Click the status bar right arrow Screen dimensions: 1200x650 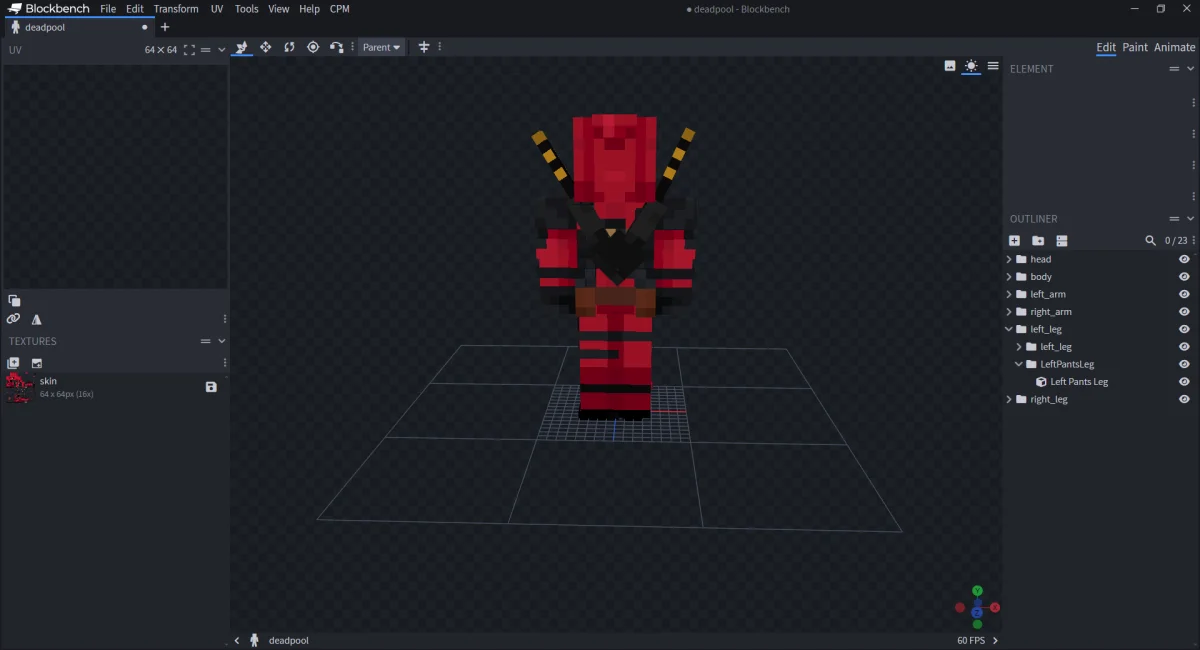(x=995, y=640)
